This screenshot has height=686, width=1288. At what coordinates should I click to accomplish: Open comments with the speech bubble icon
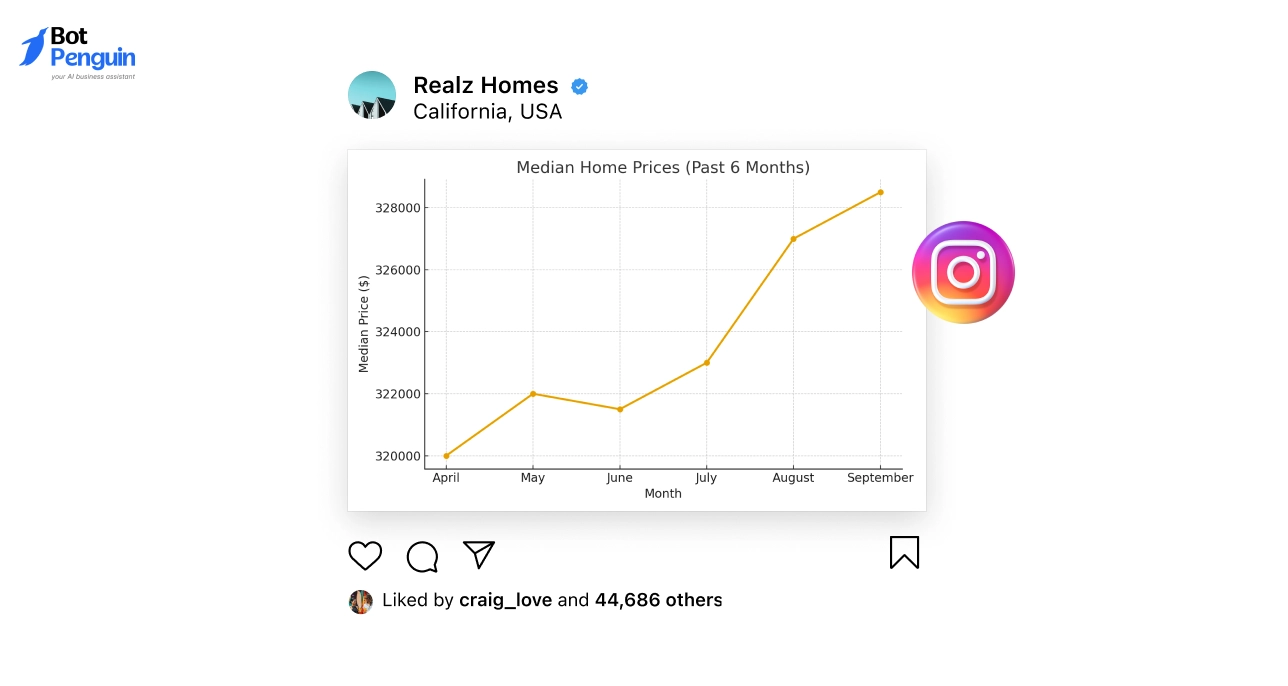(422, 556)
